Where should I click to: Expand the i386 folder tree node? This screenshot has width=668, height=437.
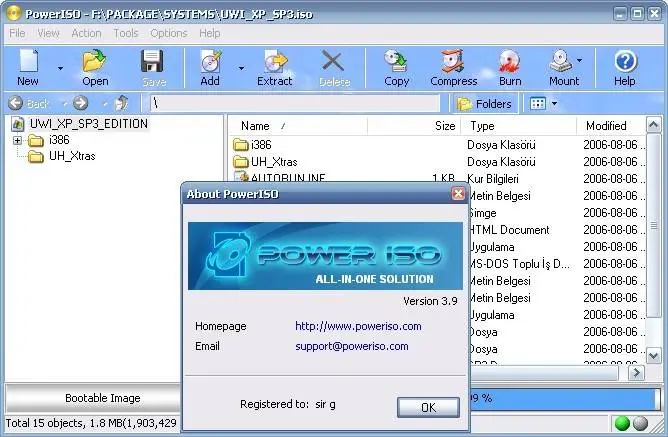click(x=17, y=140)
